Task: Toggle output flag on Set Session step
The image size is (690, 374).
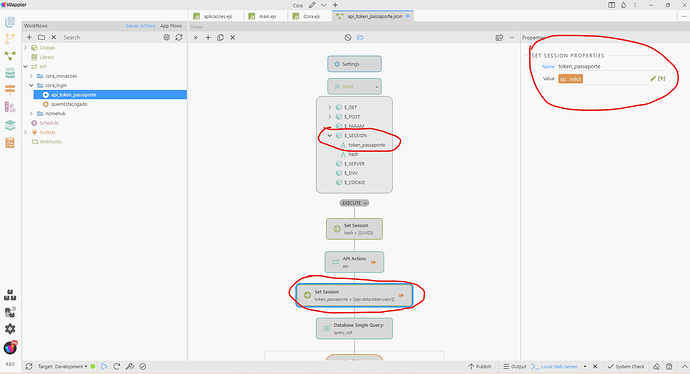Action: tap(401, 295)
